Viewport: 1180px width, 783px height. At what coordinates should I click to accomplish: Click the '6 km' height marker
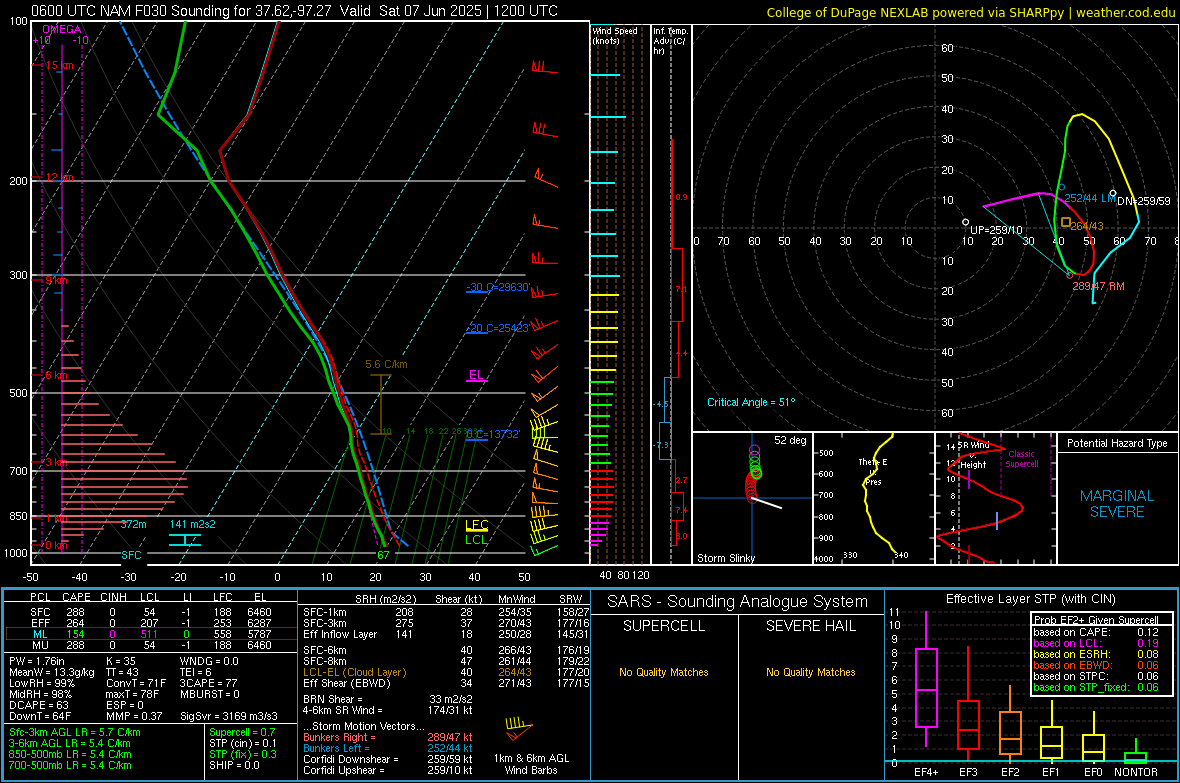pos(56,375)
